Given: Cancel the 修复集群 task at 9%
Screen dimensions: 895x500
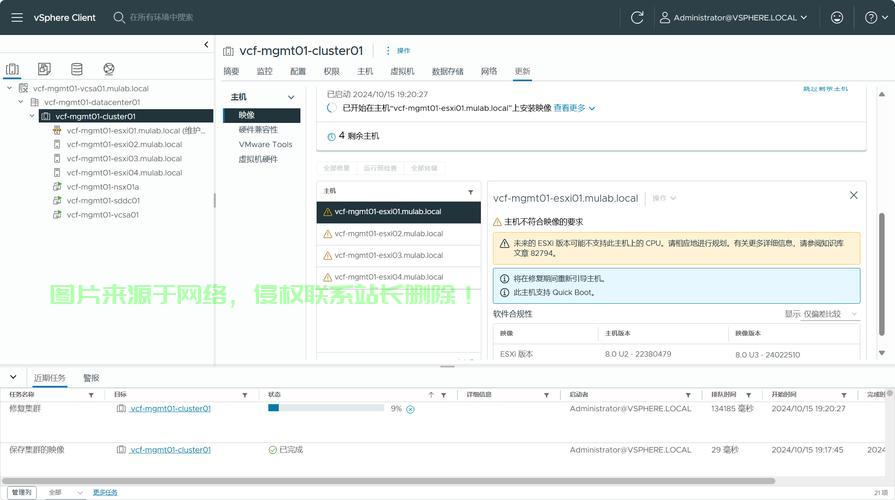Looking at the screenshot, I should coord(410,409).
